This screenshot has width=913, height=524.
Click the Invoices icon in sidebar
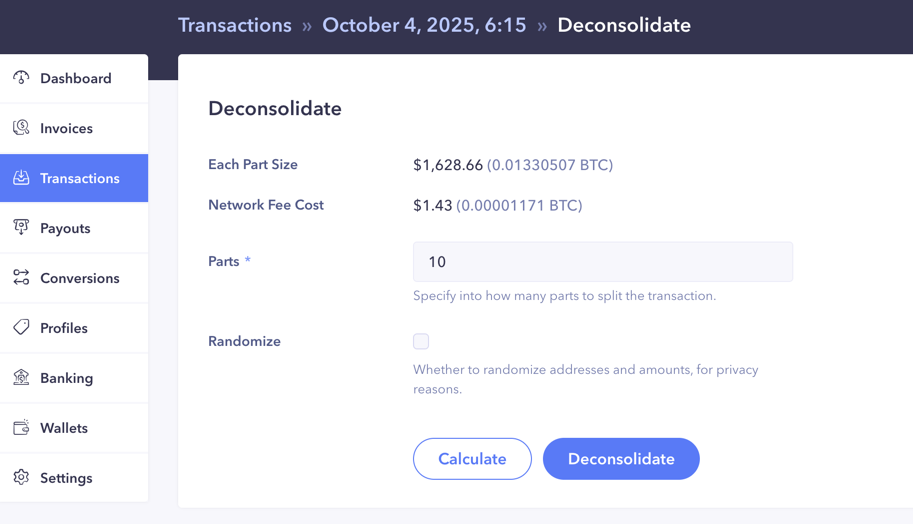coord(21,128)
